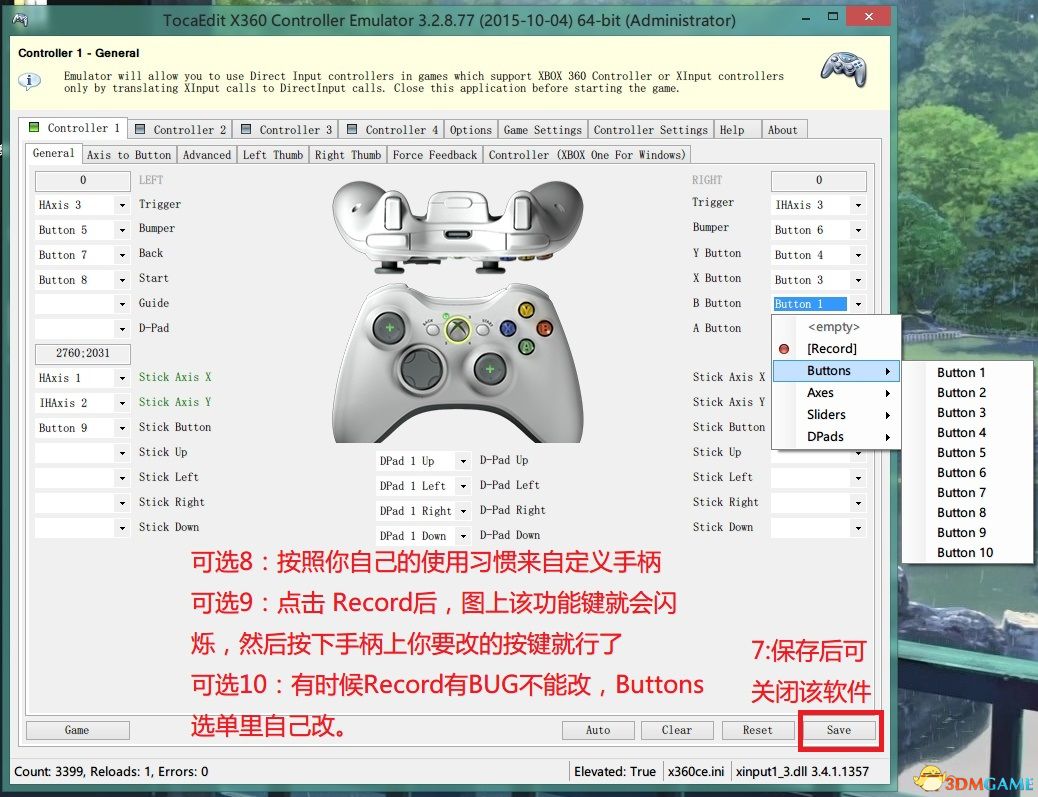Select Button 10 in the Buttons submenu
Screen dimensions: 1038x797
pyautogui.click(x=967, y=553)
